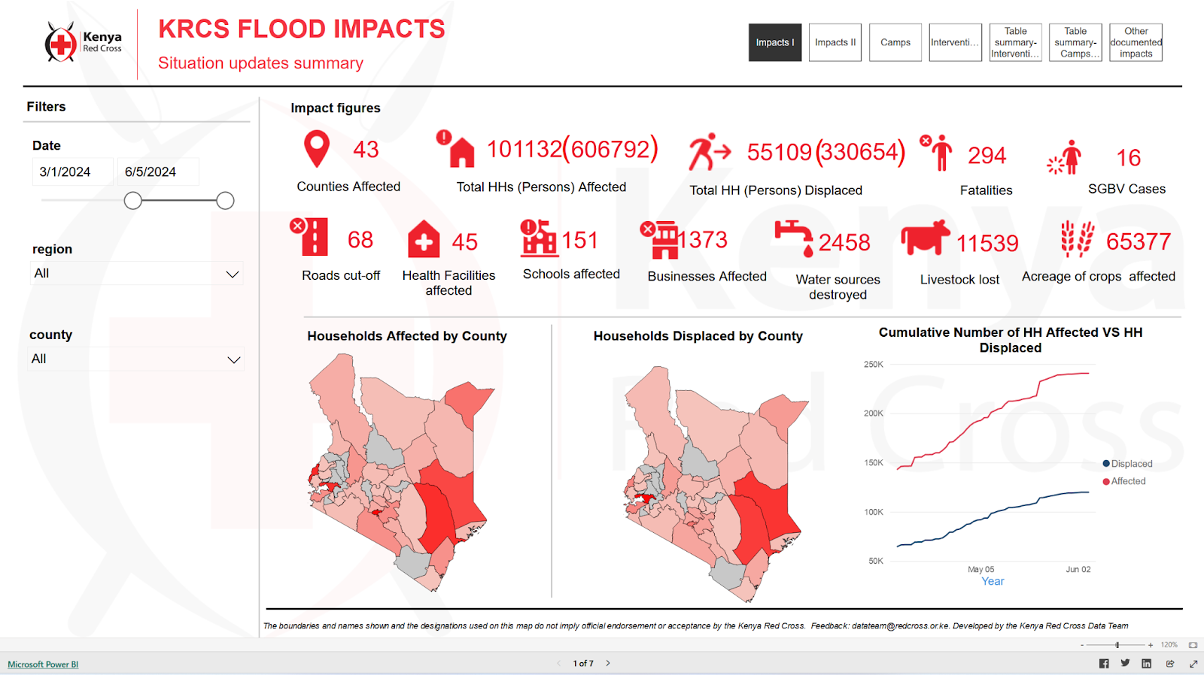
Task: Expand the next page chevron in navigation bar
Action: coord(608,662)
